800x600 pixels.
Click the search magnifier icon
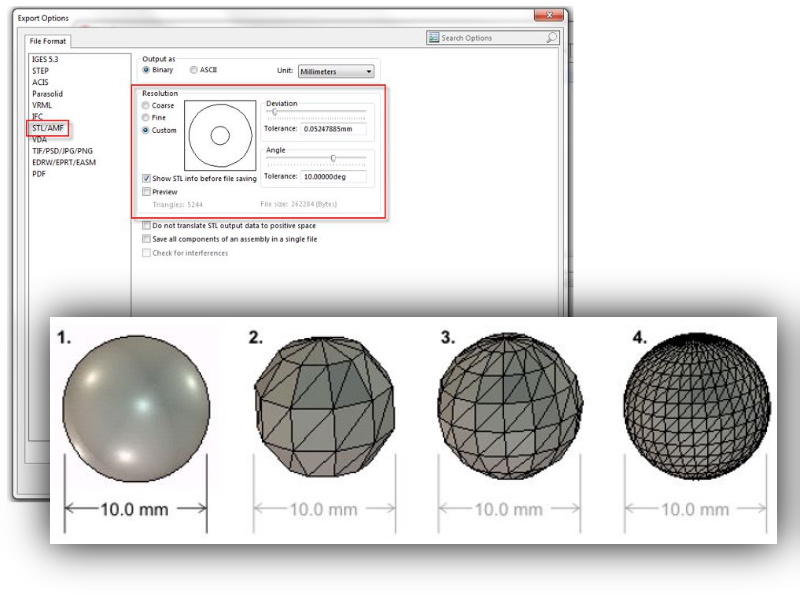(552, 38)
